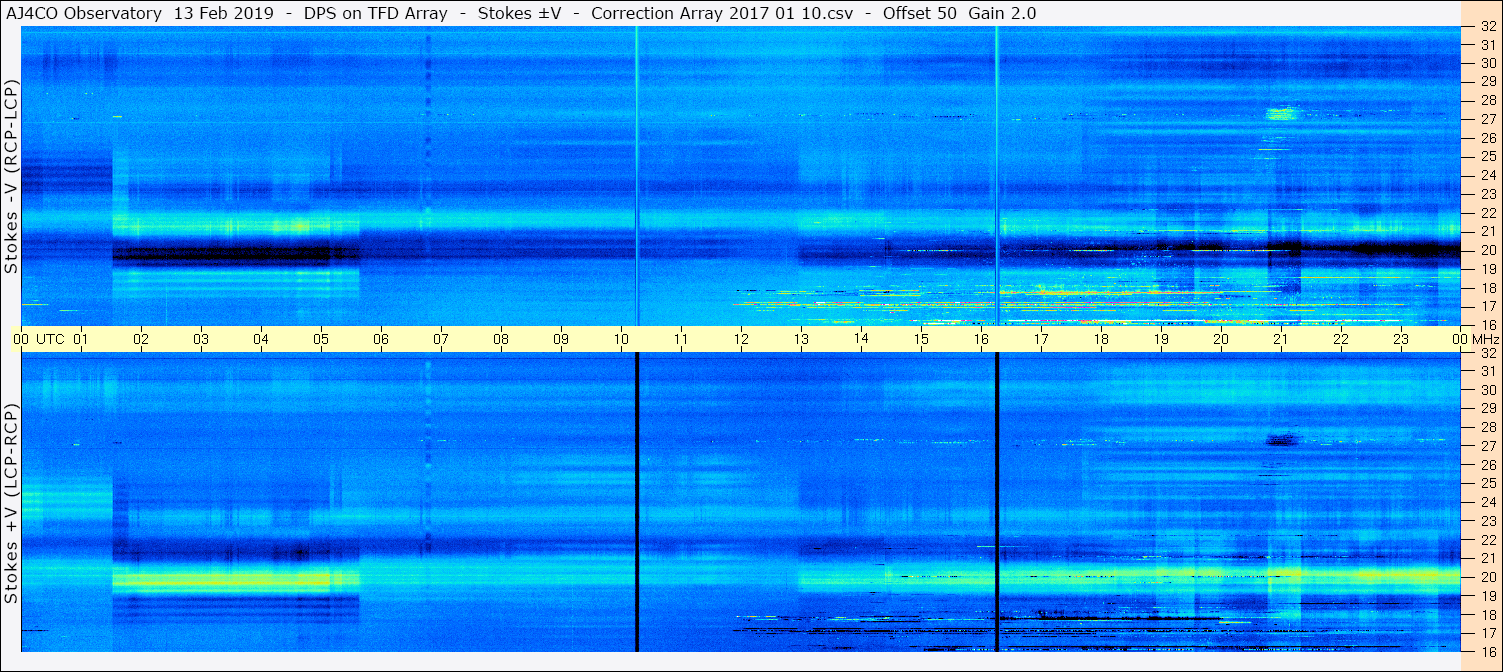
Task: Select the 11 hour tick on the time axis
Action: point(681,339)
